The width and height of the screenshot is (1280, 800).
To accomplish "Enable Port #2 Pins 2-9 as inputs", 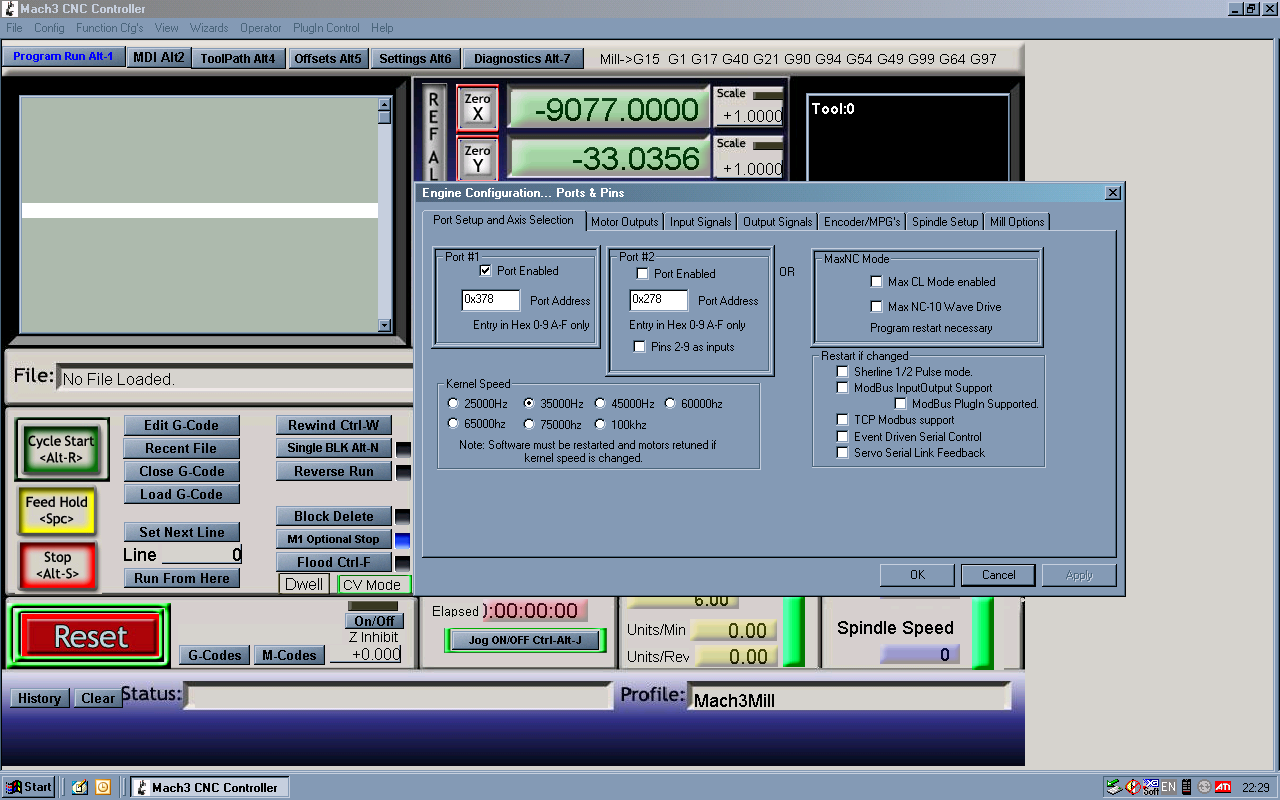I will 640,347.
